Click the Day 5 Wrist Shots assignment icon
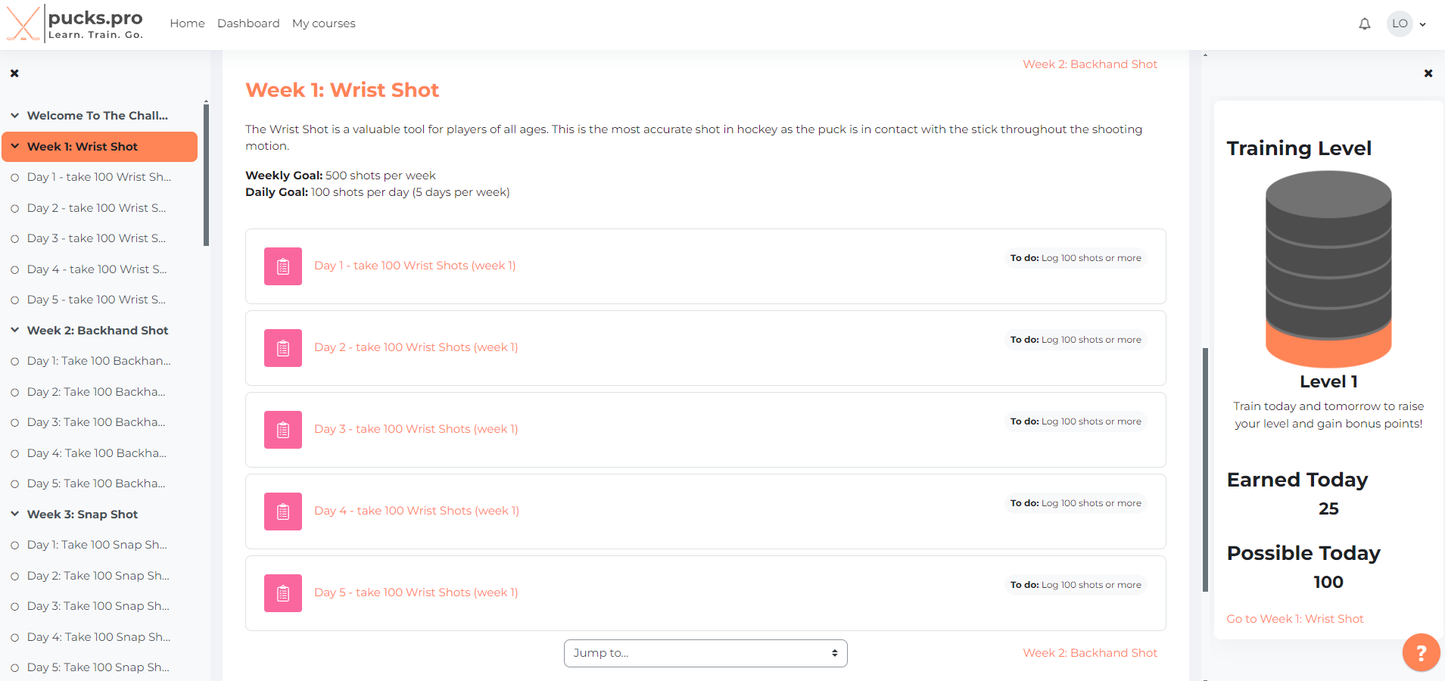Screen dimensions: 1445x681 tap(283, 593)
